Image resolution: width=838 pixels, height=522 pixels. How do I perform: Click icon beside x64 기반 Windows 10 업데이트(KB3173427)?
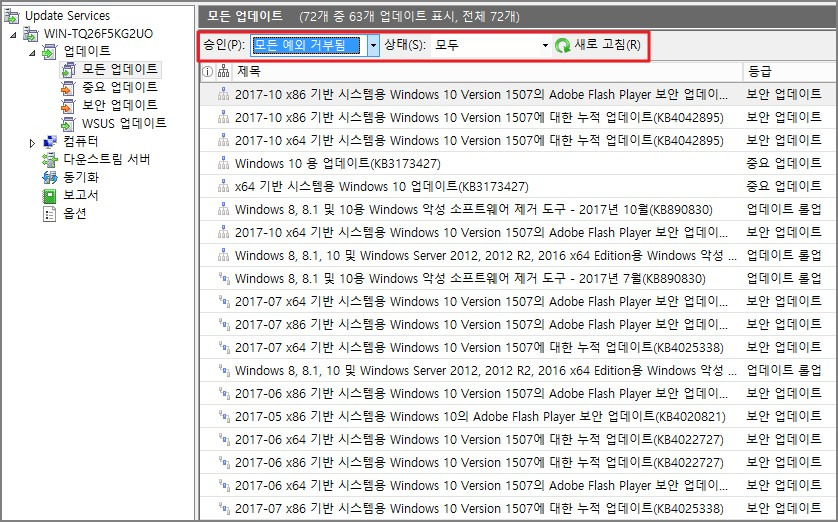[x=223, y=186]
